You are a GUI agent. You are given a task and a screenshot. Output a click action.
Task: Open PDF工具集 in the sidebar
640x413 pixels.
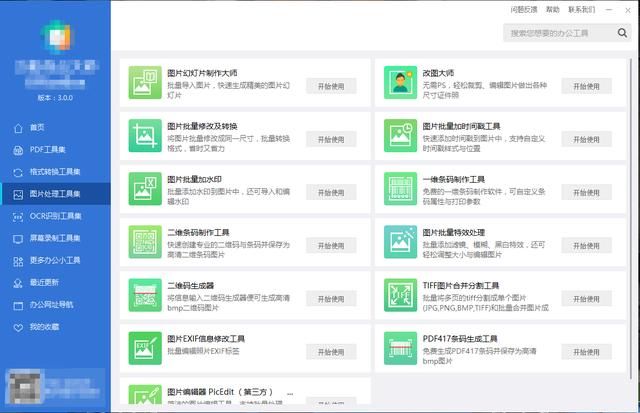point(47,150)
